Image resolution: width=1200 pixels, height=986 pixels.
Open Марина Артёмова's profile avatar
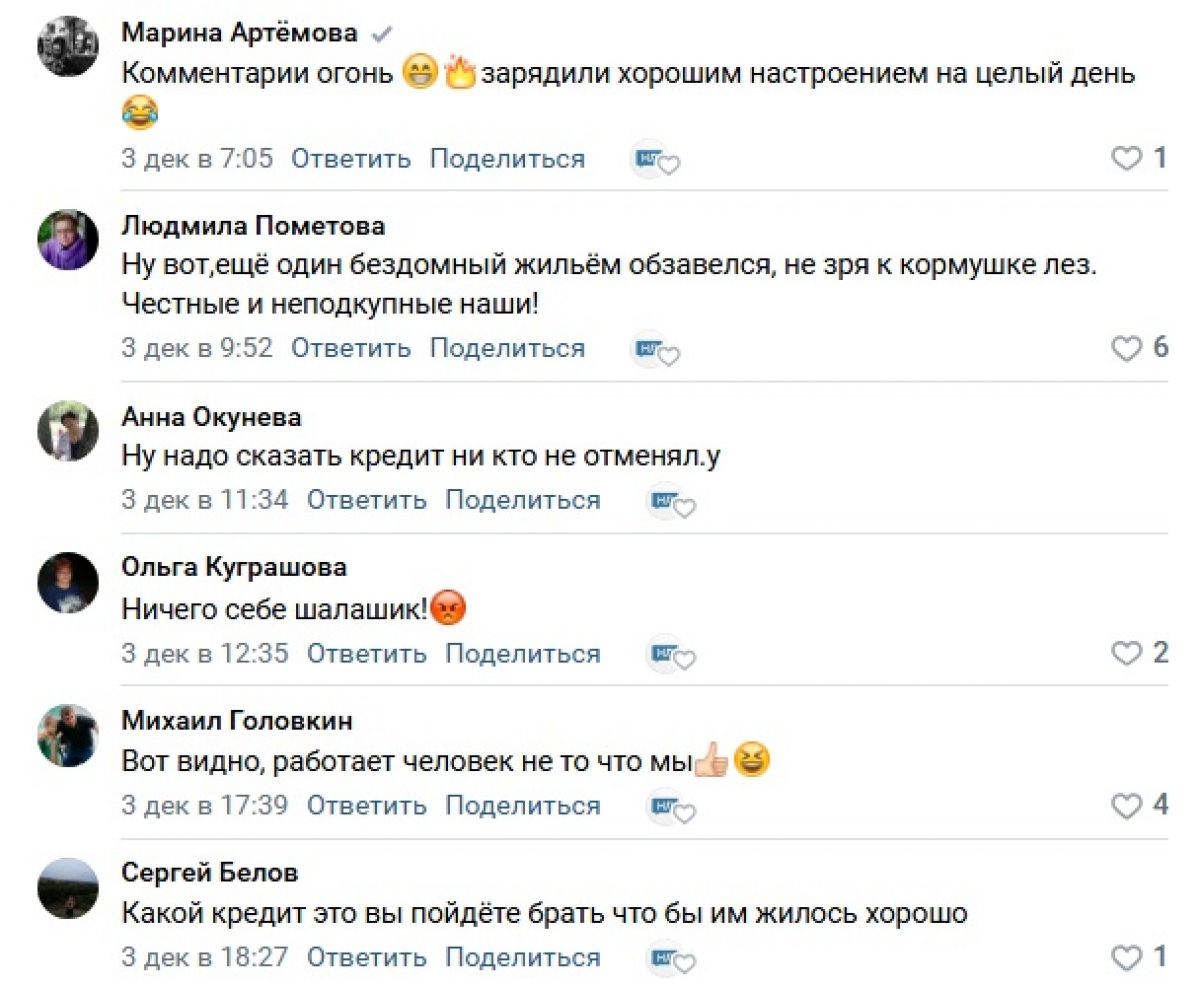pos(68,46)
